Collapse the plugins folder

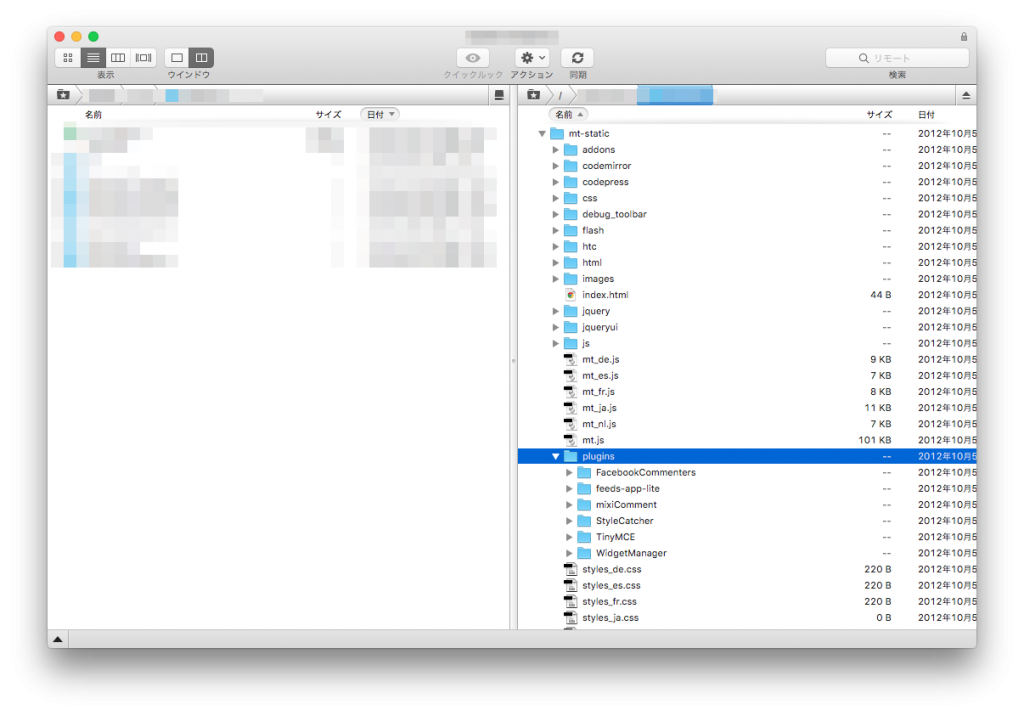[556, 455]
